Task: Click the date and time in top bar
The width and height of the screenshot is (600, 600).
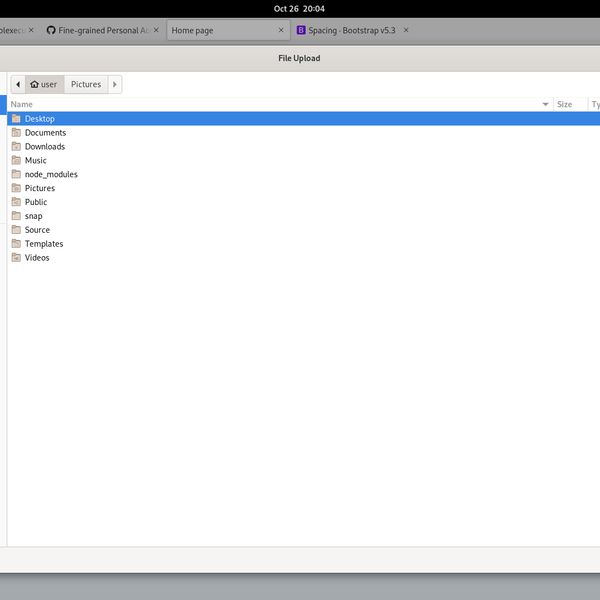Action: coord(299,8)
